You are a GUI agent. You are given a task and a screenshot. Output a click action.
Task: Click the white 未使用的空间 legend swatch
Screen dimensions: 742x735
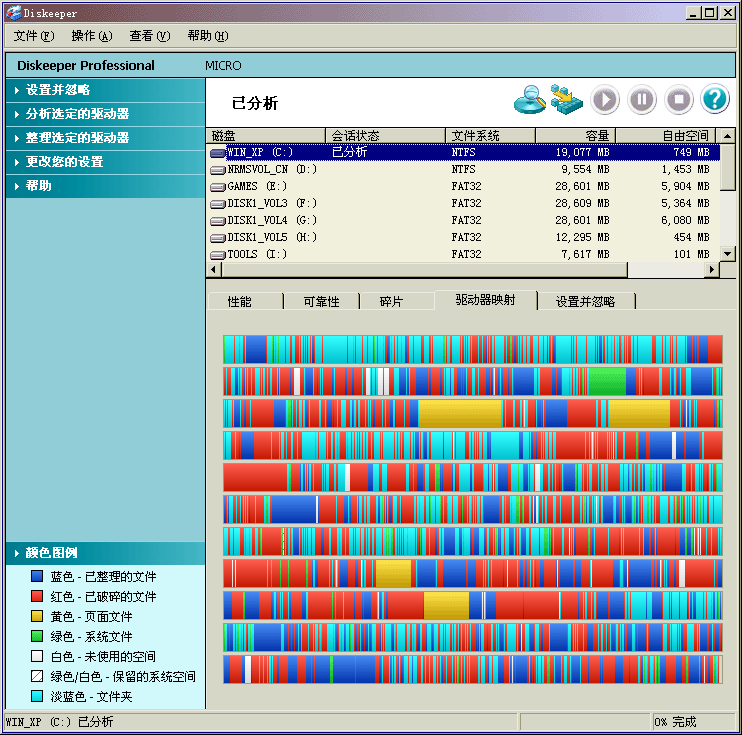click(37, 656)
